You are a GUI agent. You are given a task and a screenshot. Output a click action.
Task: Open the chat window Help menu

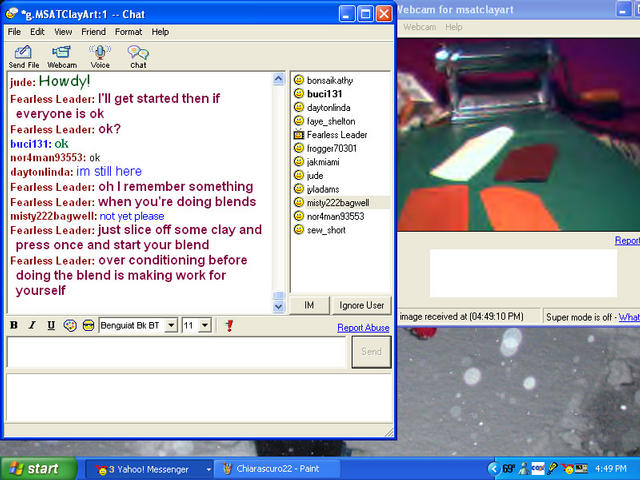(160, 32)
